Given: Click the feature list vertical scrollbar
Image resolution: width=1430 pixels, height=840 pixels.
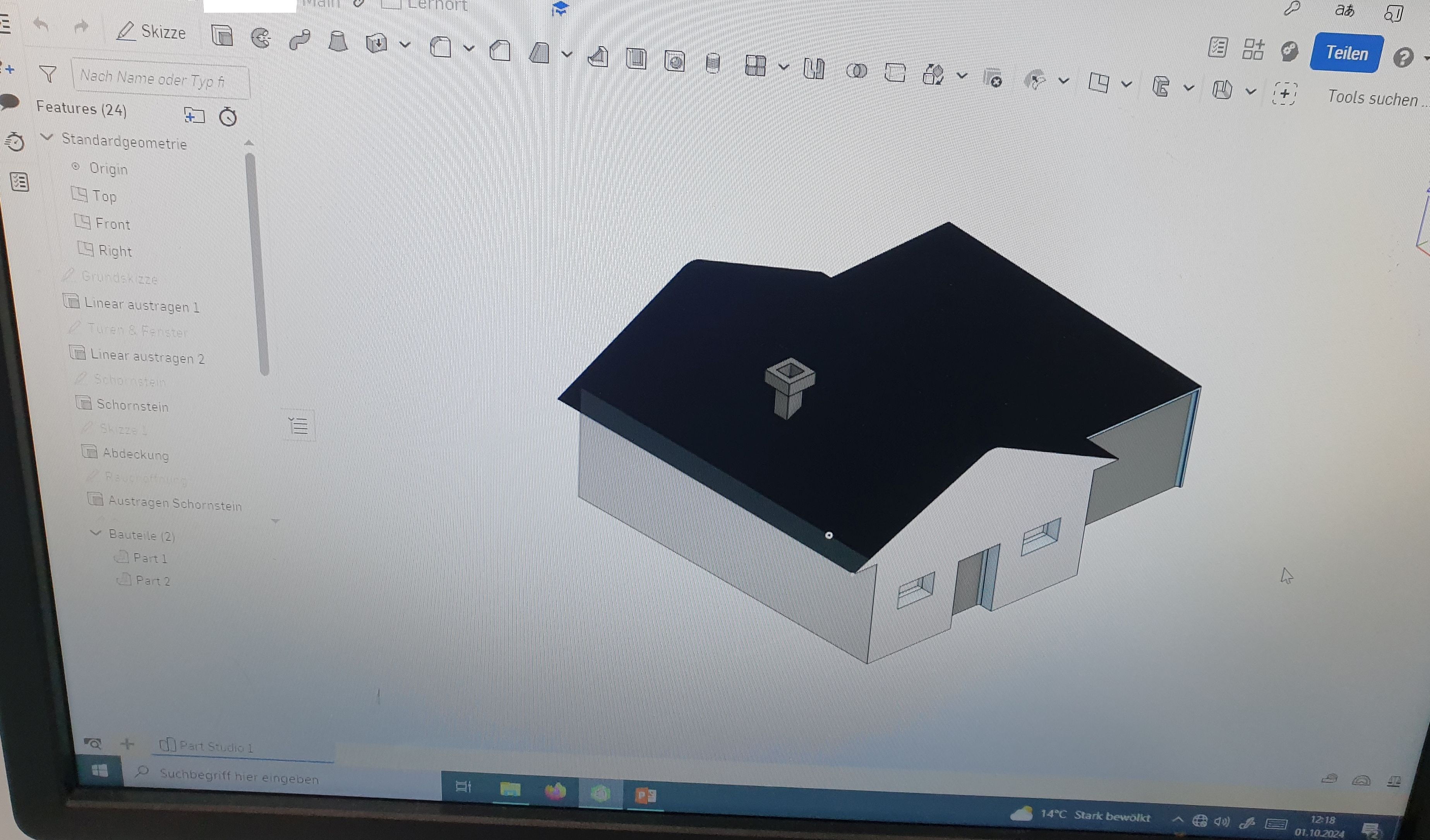Looking at the screenshot, I should (257, 264).
